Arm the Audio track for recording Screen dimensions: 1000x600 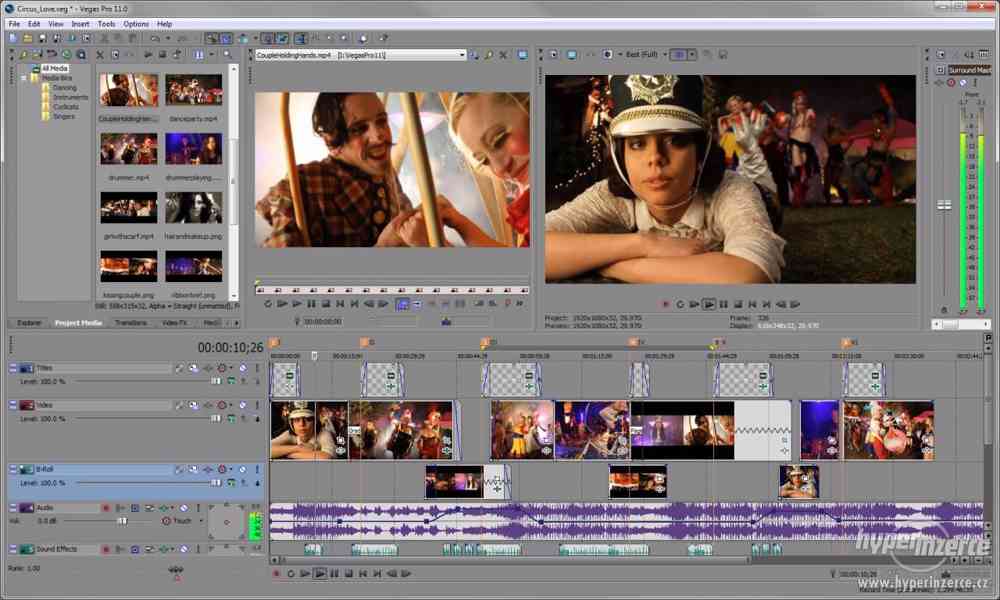click(x=106, y=507)
